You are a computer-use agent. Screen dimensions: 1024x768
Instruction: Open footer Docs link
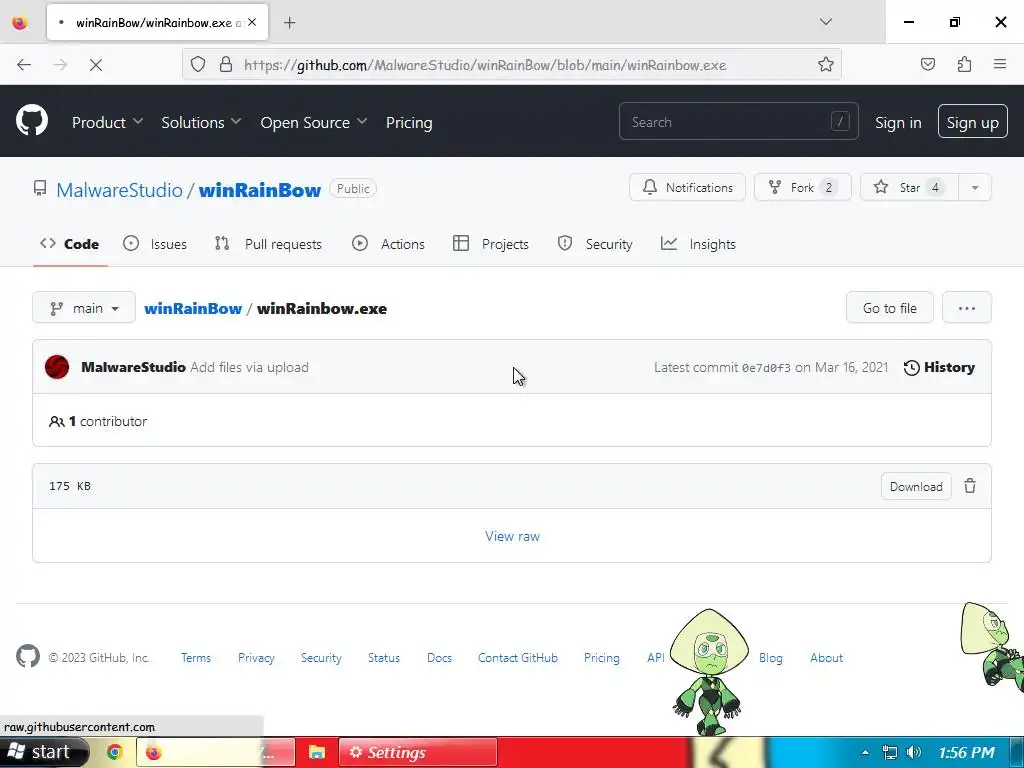pos(440,658)
